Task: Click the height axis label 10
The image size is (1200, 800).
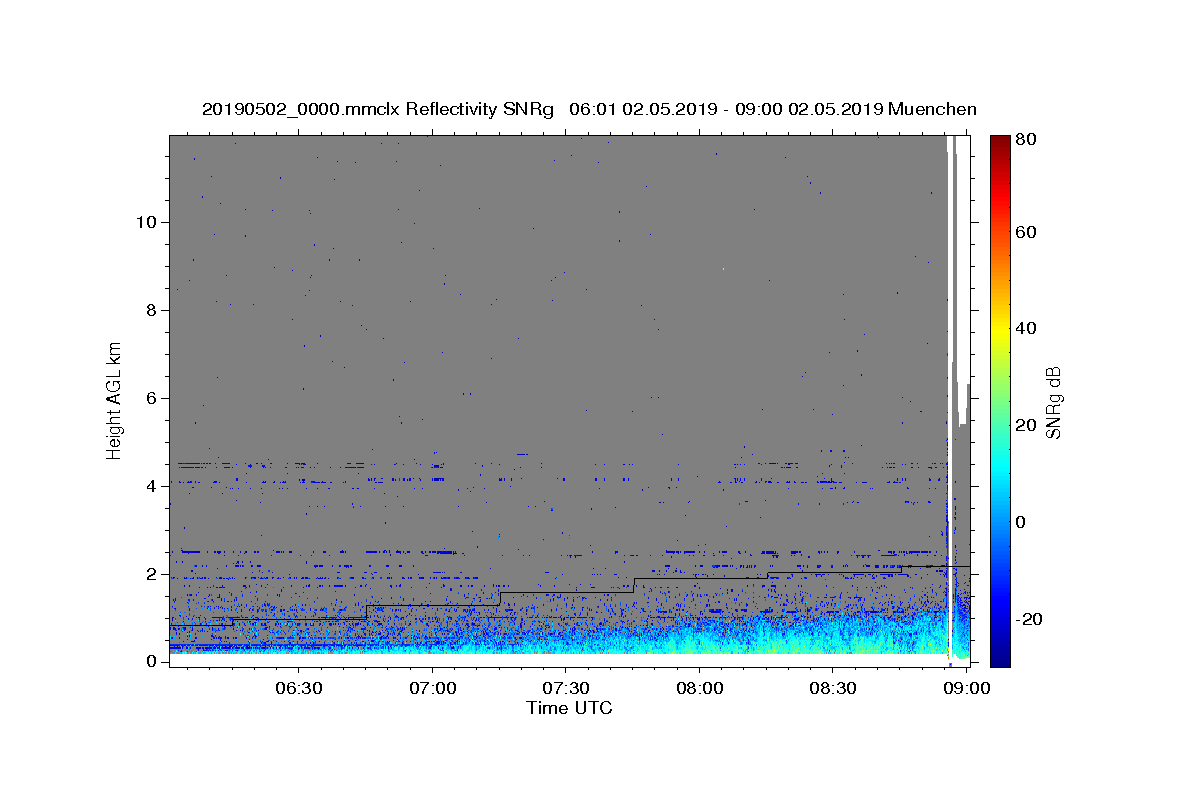Action: [x=146, y=222]
